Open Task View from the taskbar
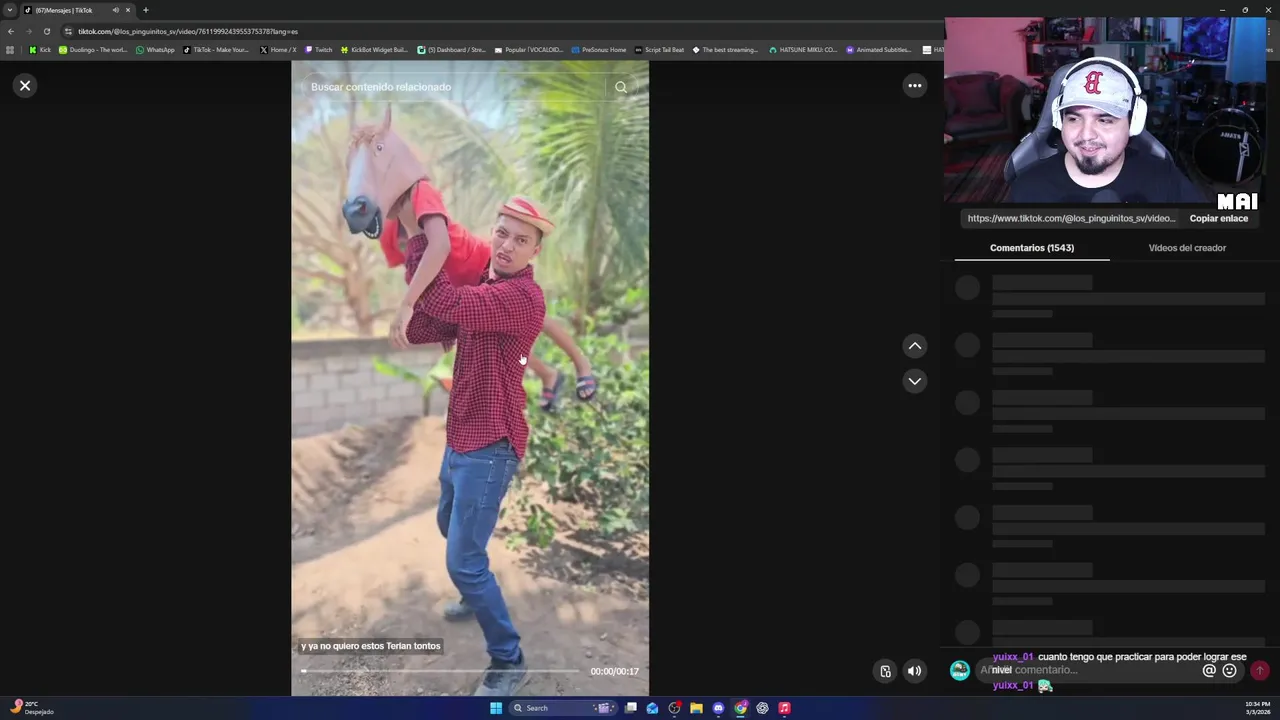Image resolution: width=1280 pixels, height=720 pixels. (x=631, y=708)
